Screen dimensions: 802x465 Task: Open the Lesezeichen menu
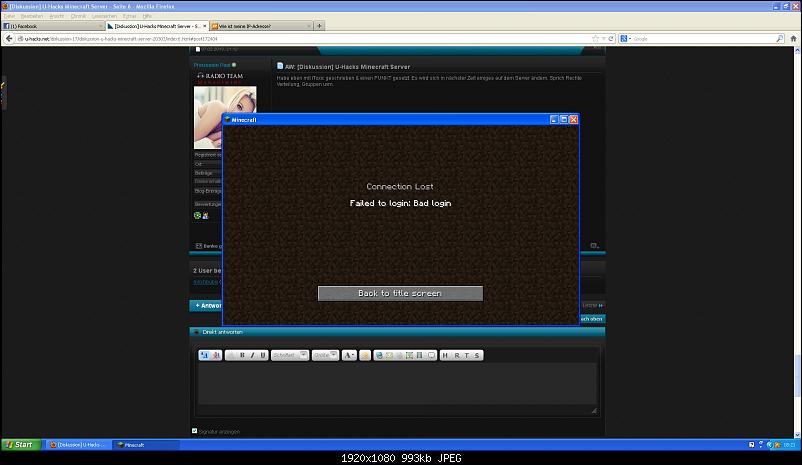[x=104, y=16]
